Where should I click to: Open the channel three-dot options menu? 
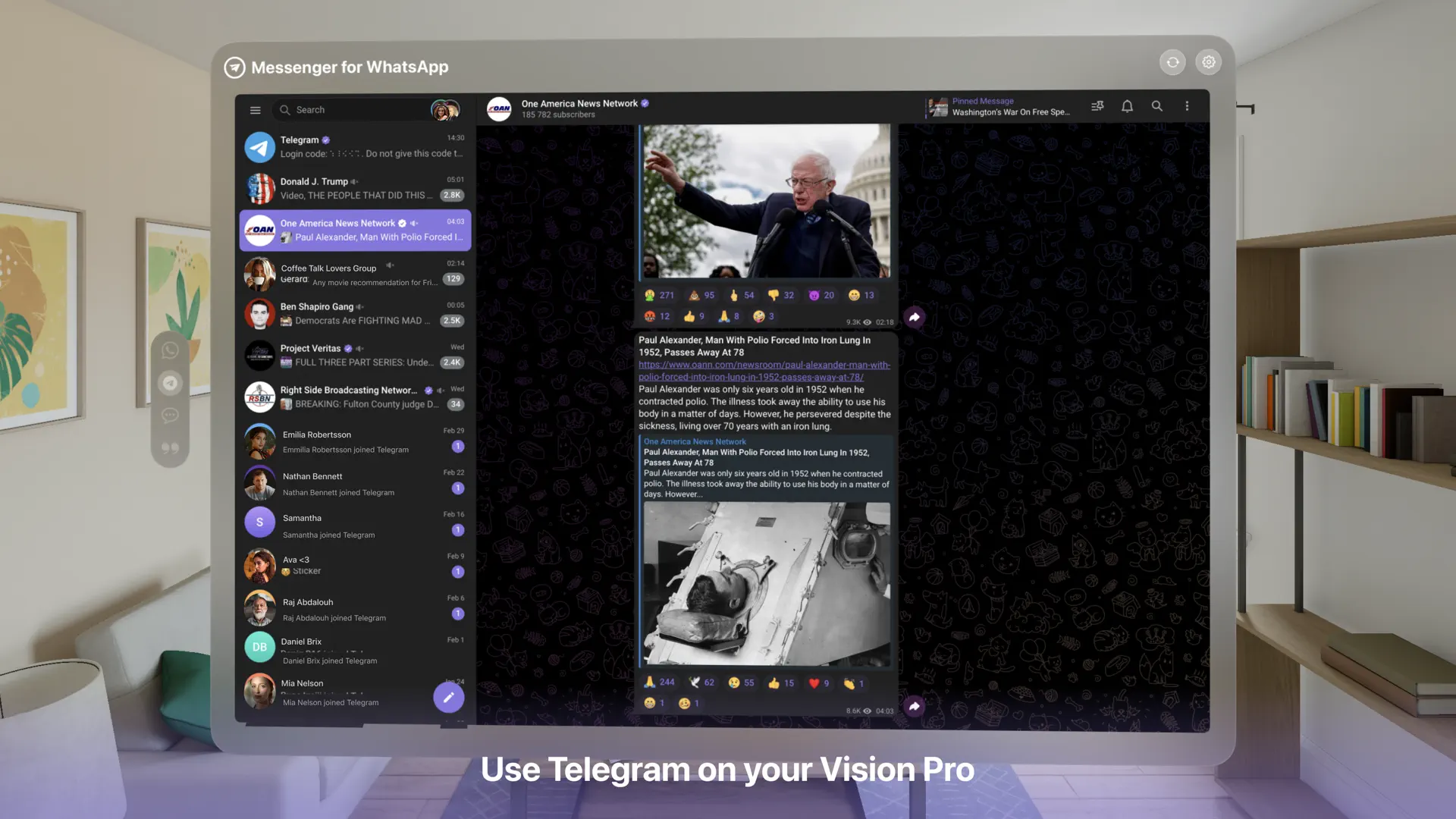[x=1187, y=106]
